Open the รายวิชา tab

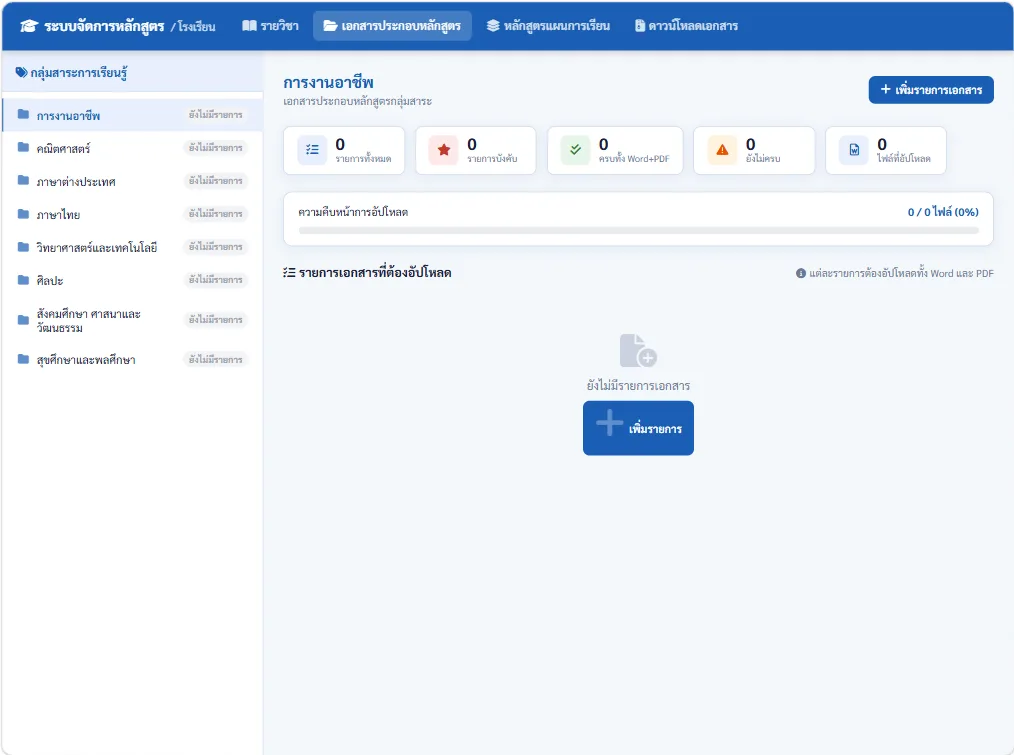(x=270, y=26)
